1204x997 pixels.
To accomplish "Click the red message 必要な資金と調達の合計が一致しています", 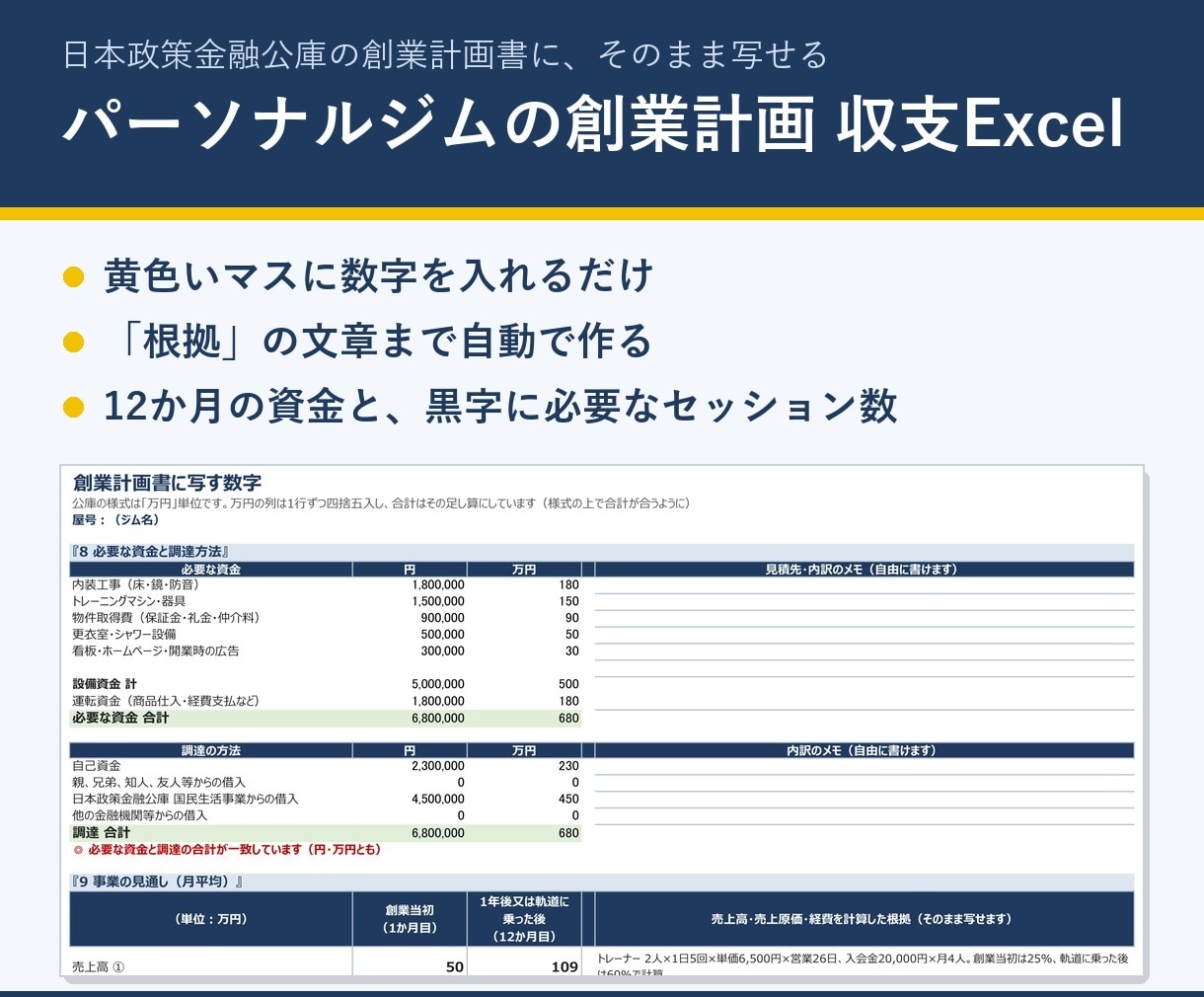I will 227,850.
